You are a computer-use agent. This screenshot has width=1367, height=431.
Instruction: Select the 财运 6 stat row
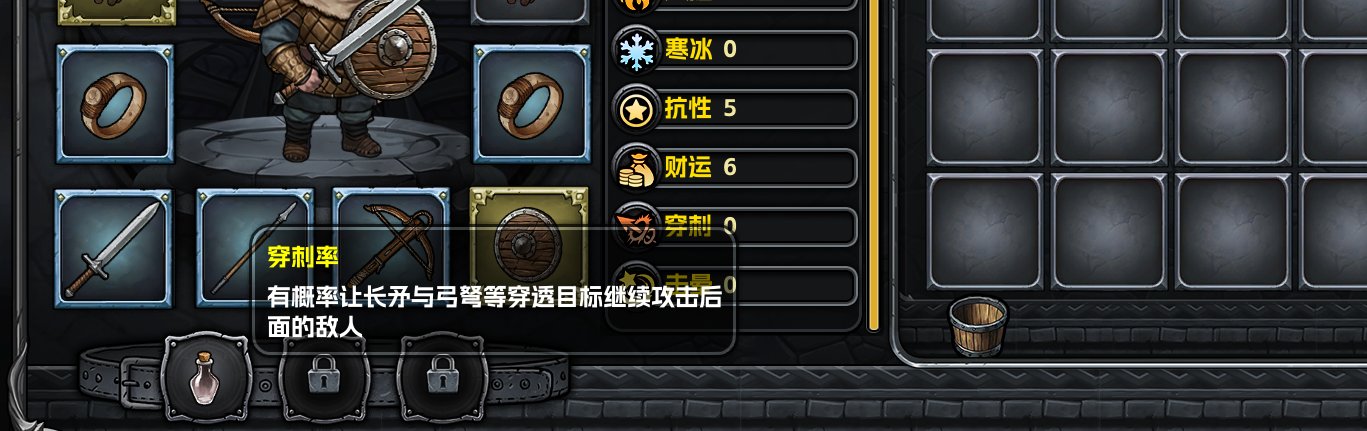pos(735,167)
